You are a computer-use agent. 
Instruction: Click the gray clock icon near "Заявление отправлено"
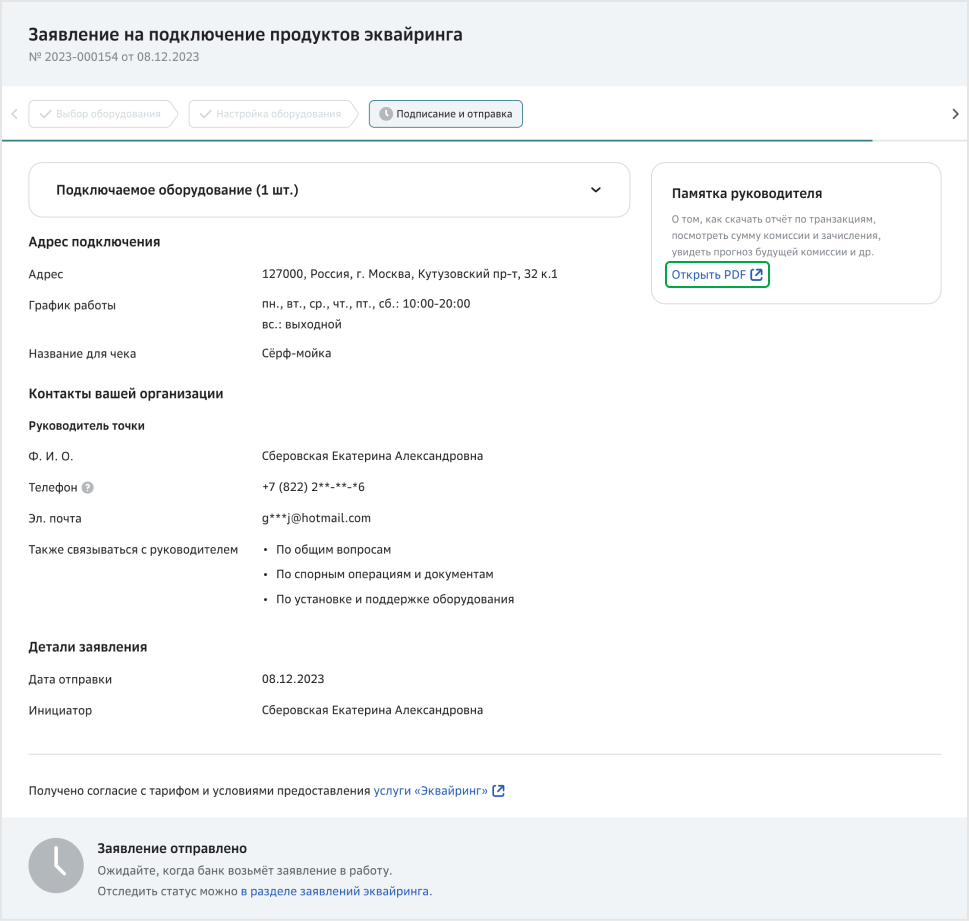click(x=56, y=865)
